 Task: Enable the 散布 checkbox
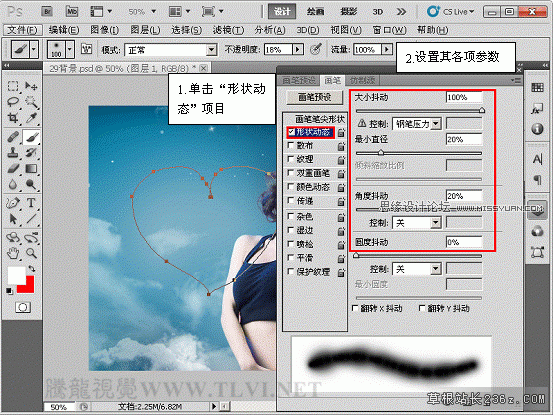pyautogui.click(x=291, y=145)
